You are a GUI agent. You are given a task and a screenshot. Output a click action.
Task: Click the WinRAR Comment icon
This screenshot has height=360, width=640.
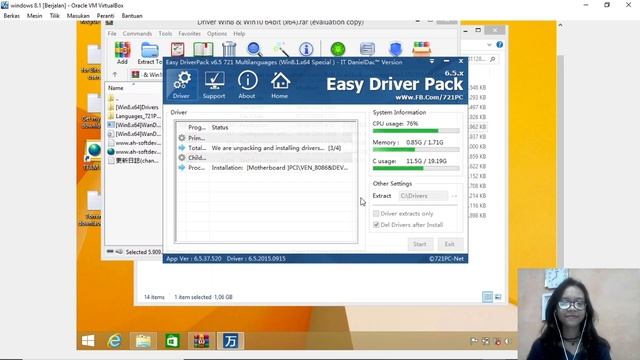[367, 49]
